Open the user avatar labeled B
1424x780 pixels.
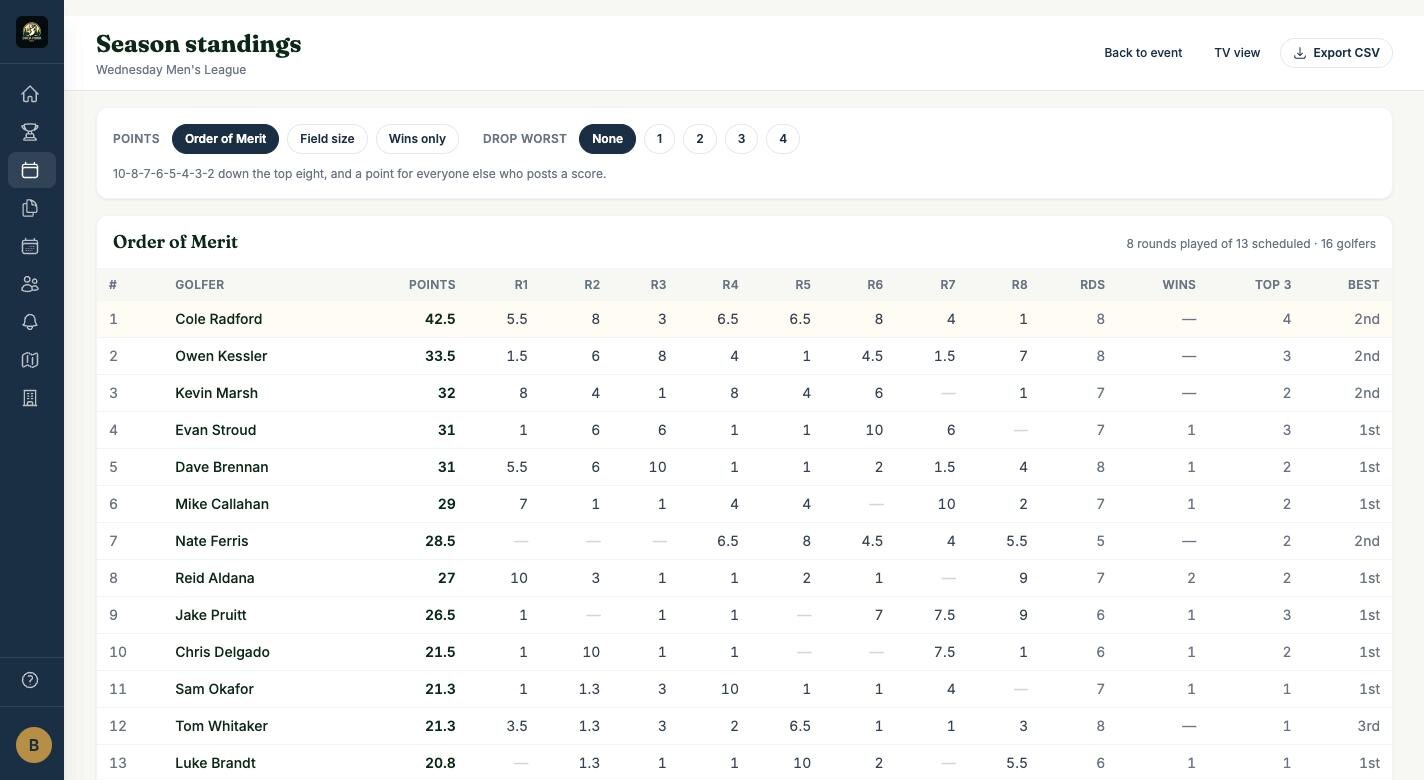coord(33,745)
